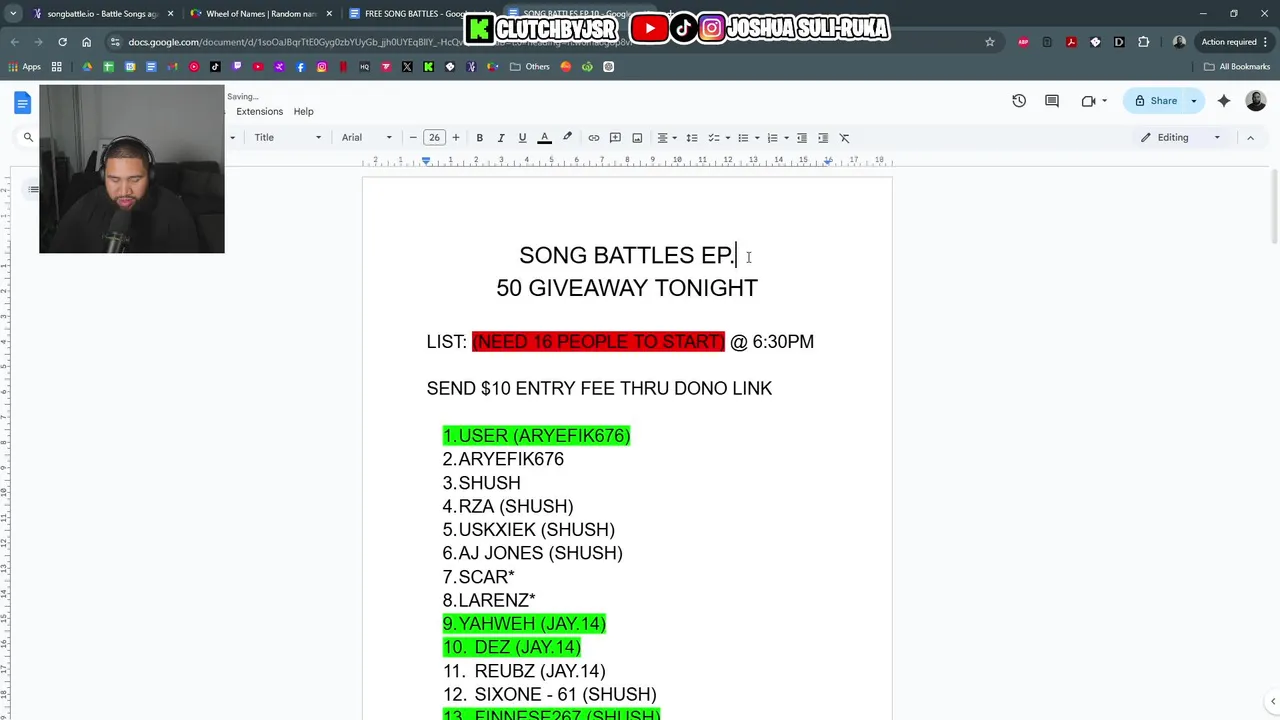
Task: Open the Extensions menu
Action: click(x=259, y=111)
